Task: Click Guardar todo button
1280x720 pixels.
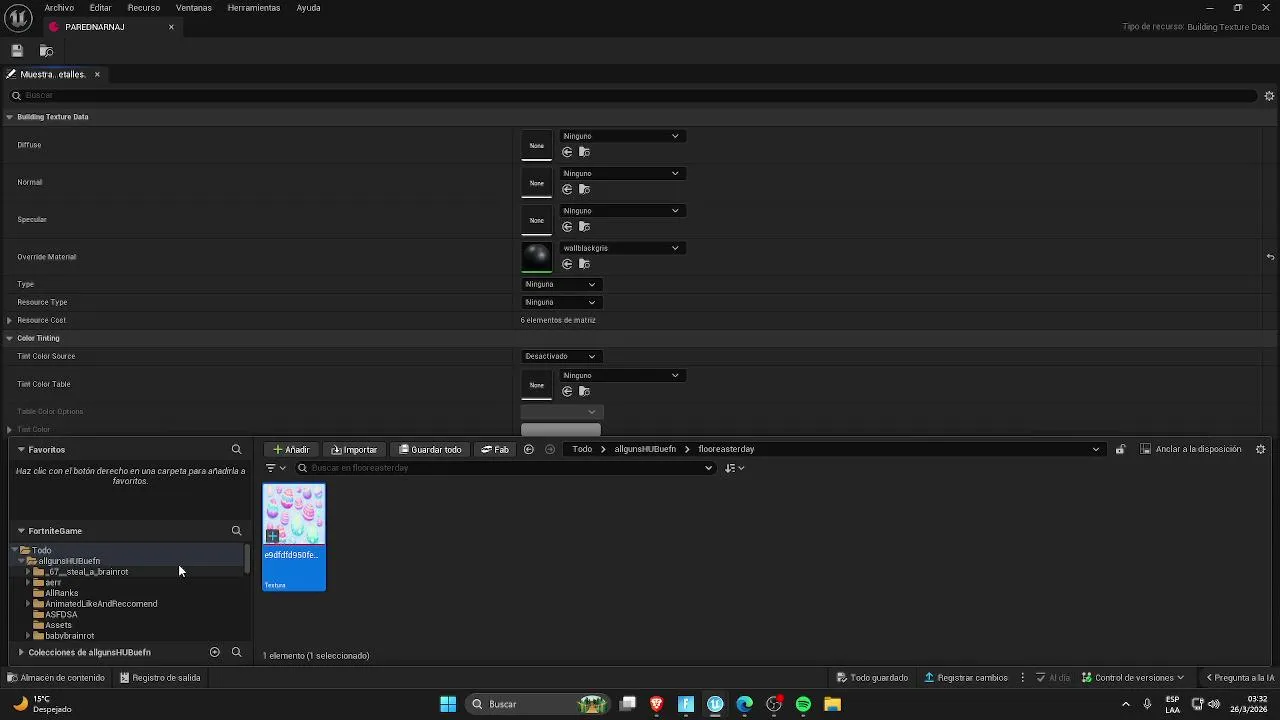Action: [x=431, y=449]
